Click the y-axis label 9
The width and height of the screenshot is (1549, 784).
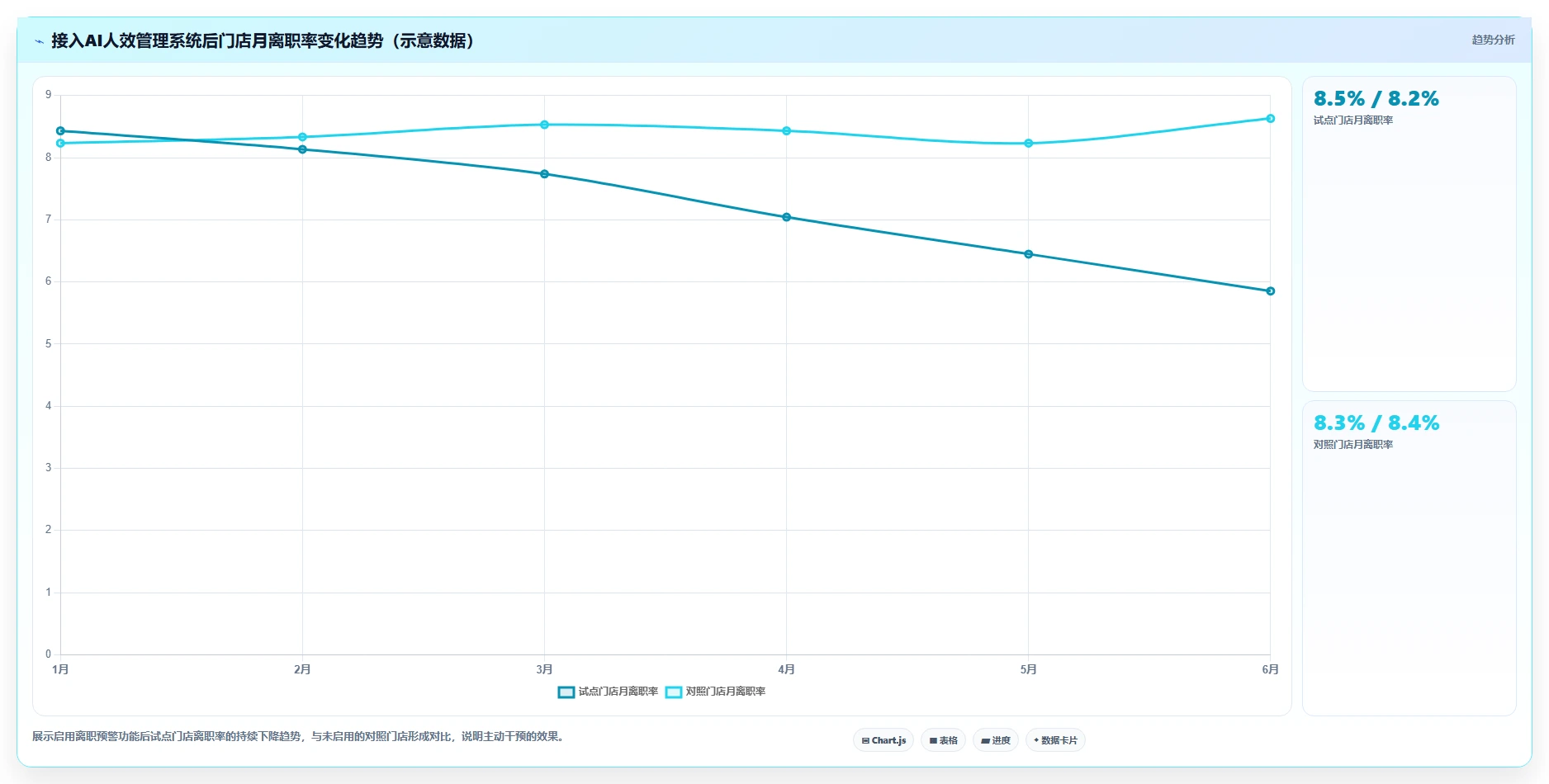pos(48,95)
